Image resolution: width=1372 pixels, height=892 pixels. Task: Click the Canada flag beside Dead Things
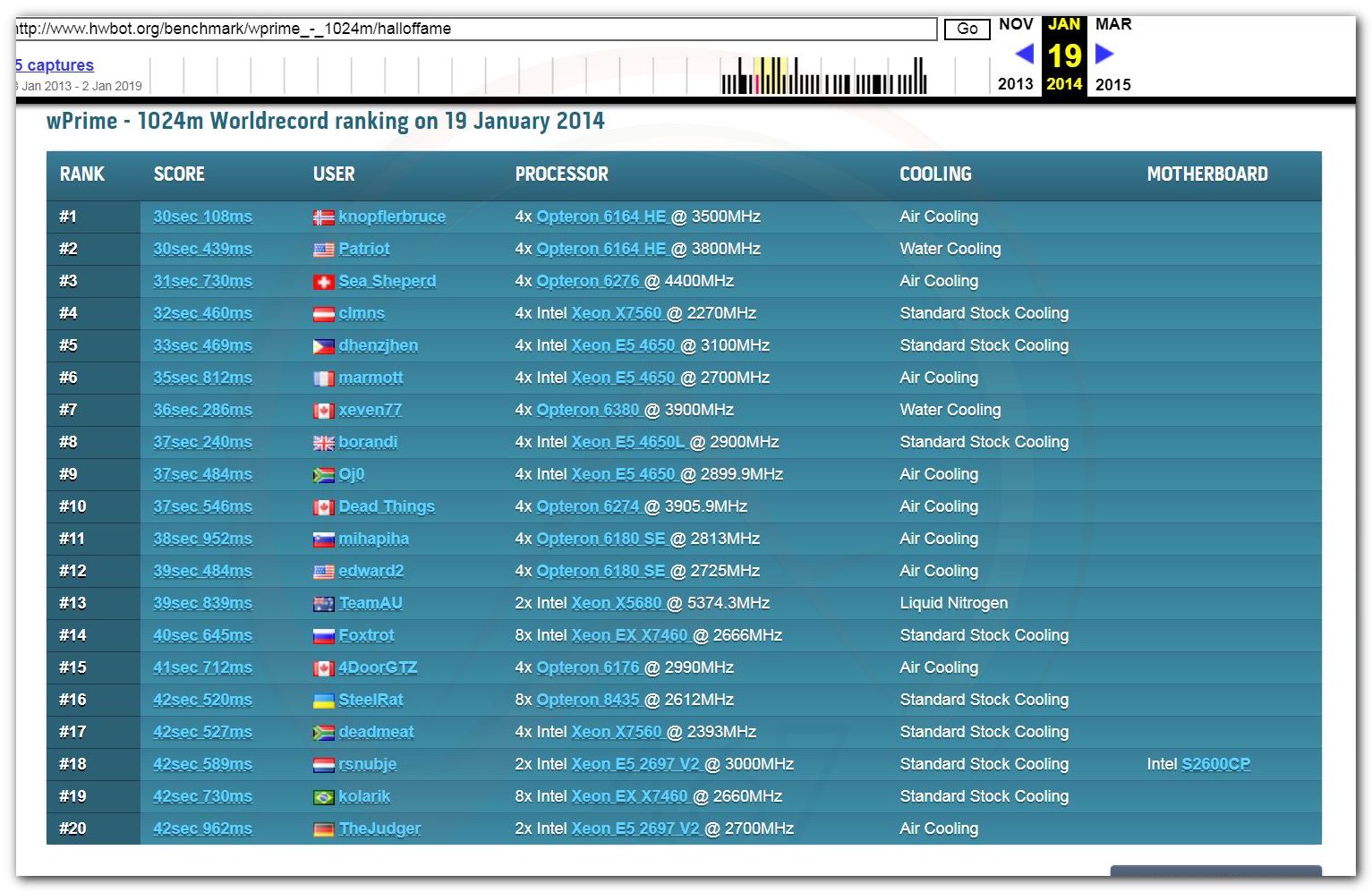pyautogui.click(x=323, y=507)
